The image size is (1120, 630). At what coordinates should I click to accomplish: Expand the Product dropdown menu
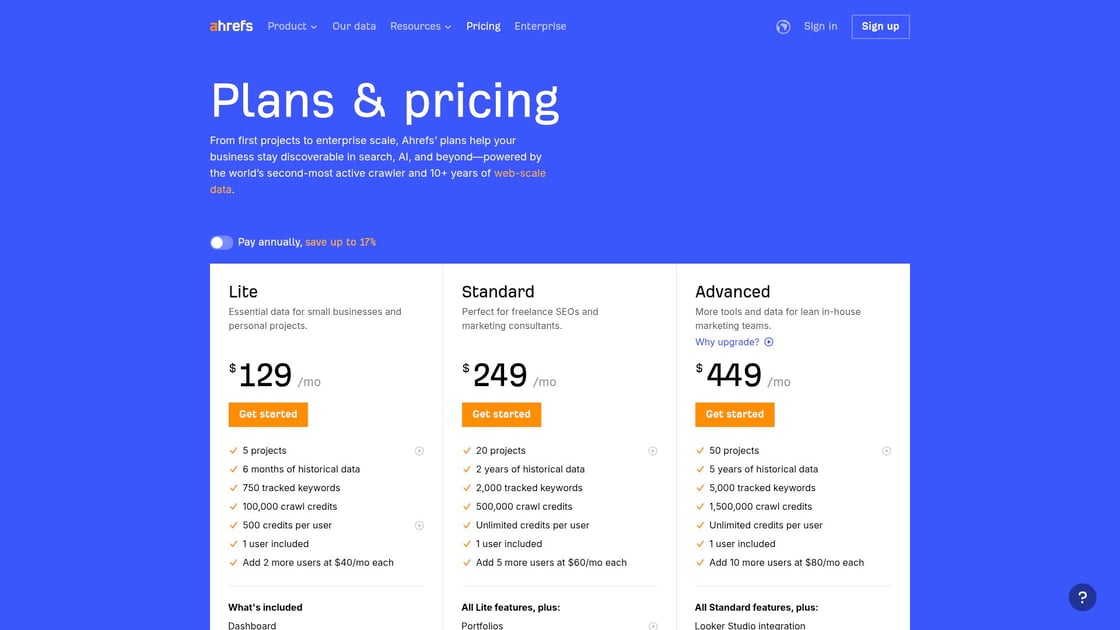click(x=292, y=26)
